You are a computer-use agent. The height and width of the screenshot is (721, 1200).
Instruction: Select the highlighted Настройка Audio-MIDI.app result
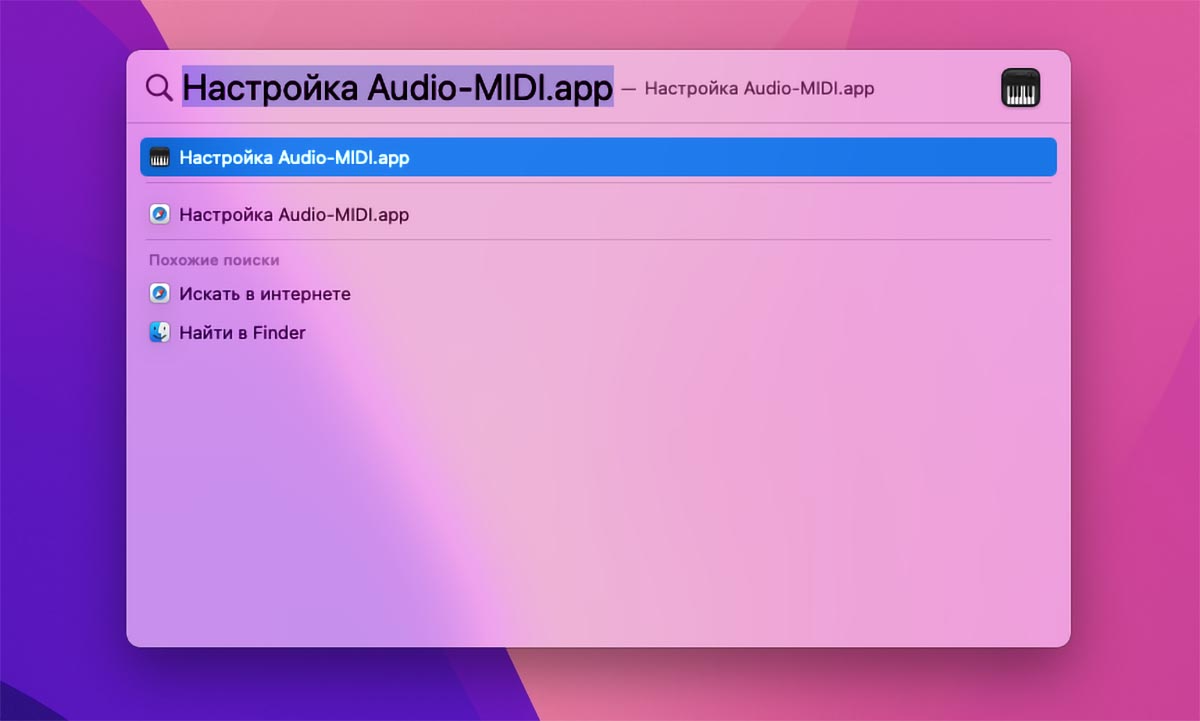tap(598, 157)
